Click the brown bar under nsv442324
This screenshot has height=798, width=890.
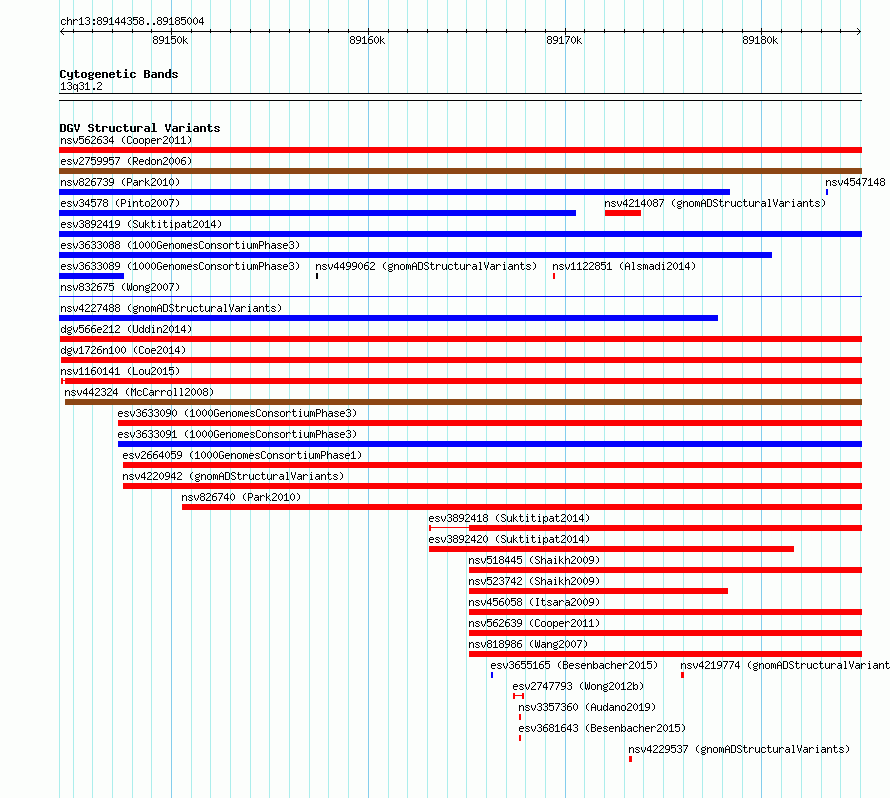click(x=463, y=402)
